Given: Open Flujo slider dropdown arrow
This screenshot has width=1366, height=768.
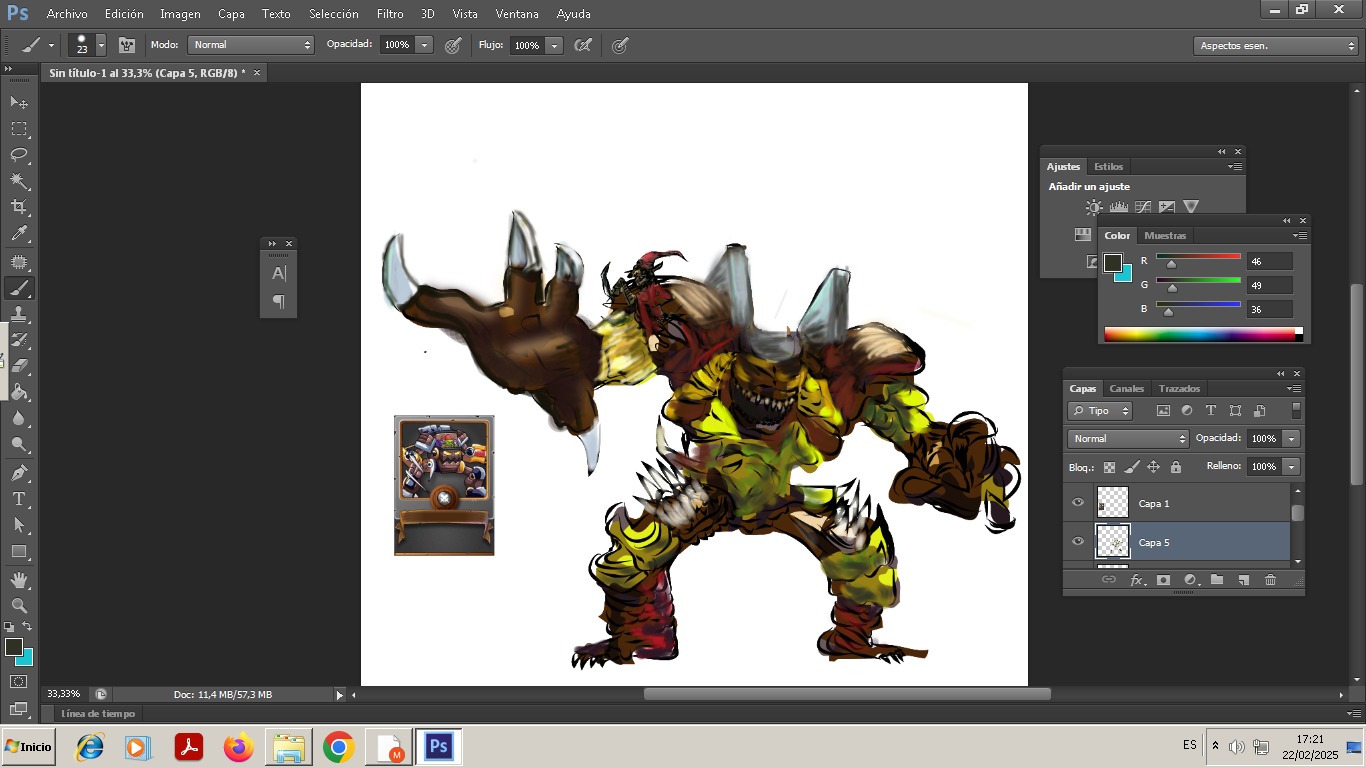Looking at the screenshot, I should pyautogui.click(x=554, y=45).
